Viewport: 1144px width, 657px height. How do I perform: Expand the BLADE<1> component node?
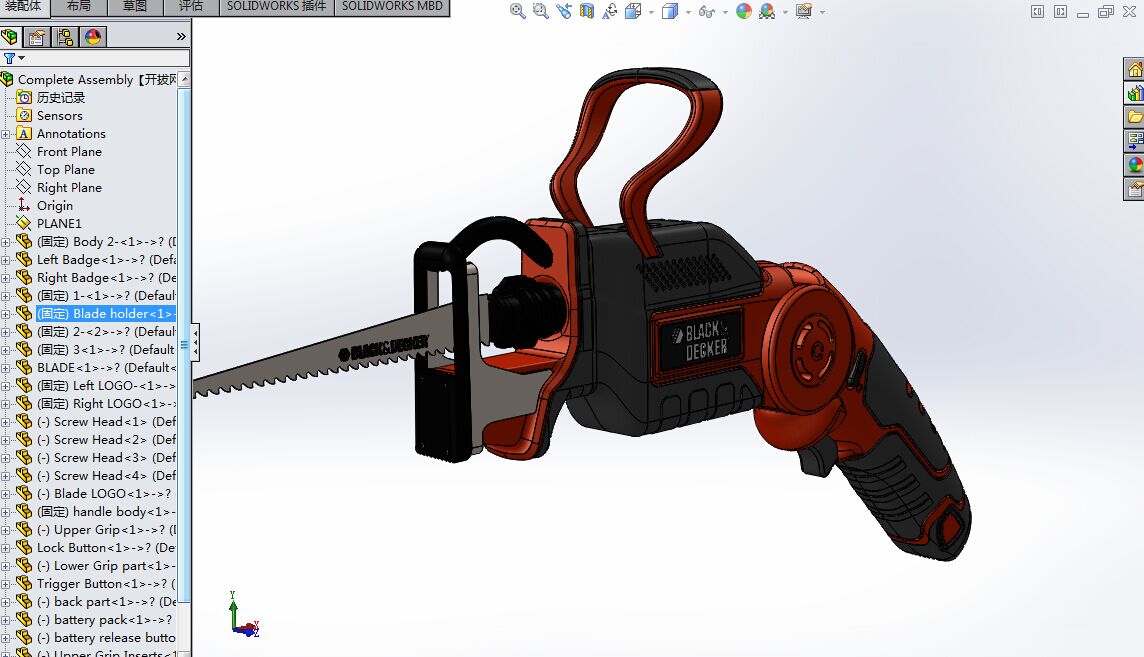point(6,368)
